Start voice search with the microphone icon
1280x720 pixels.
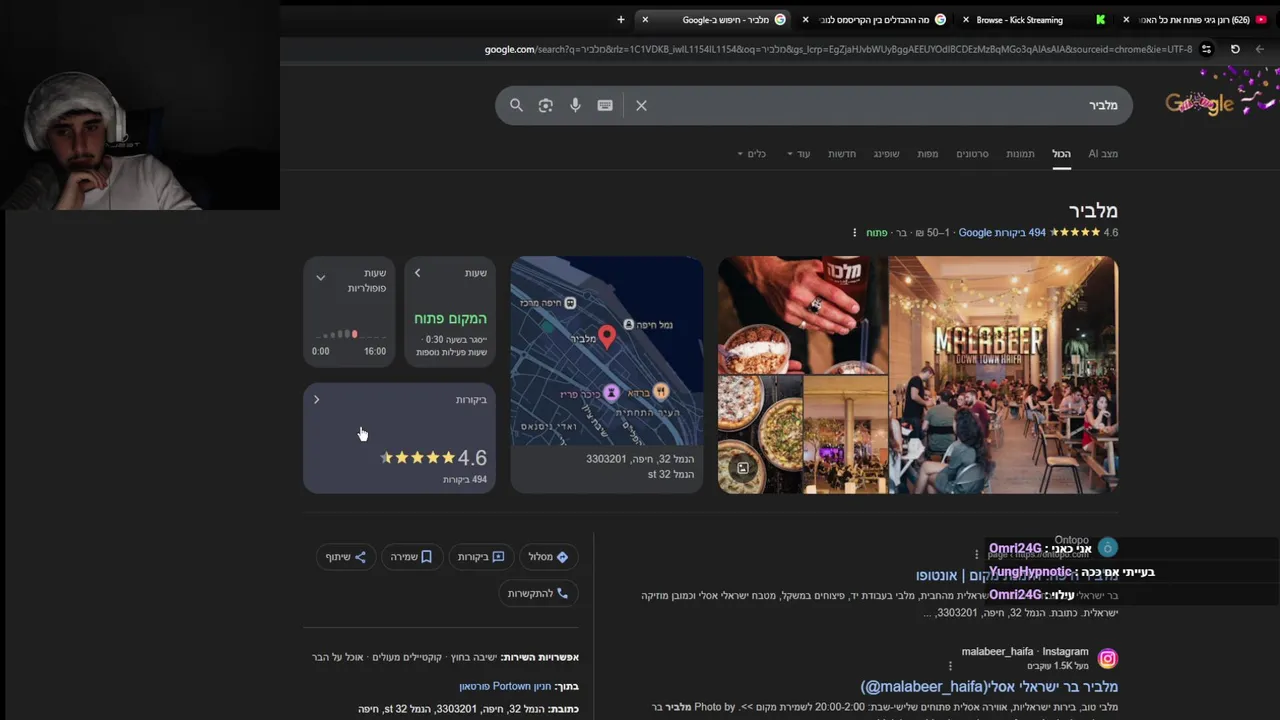coord(575,105)
